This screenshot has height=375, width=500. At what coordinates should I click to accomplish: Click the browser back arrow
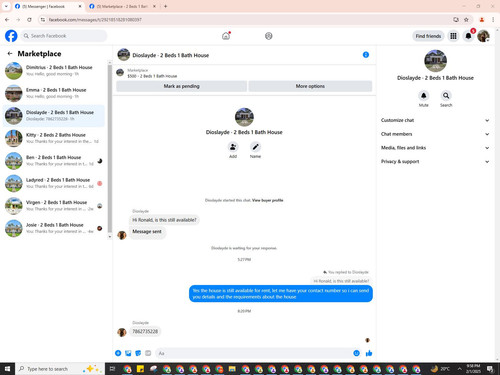(7, 20)
